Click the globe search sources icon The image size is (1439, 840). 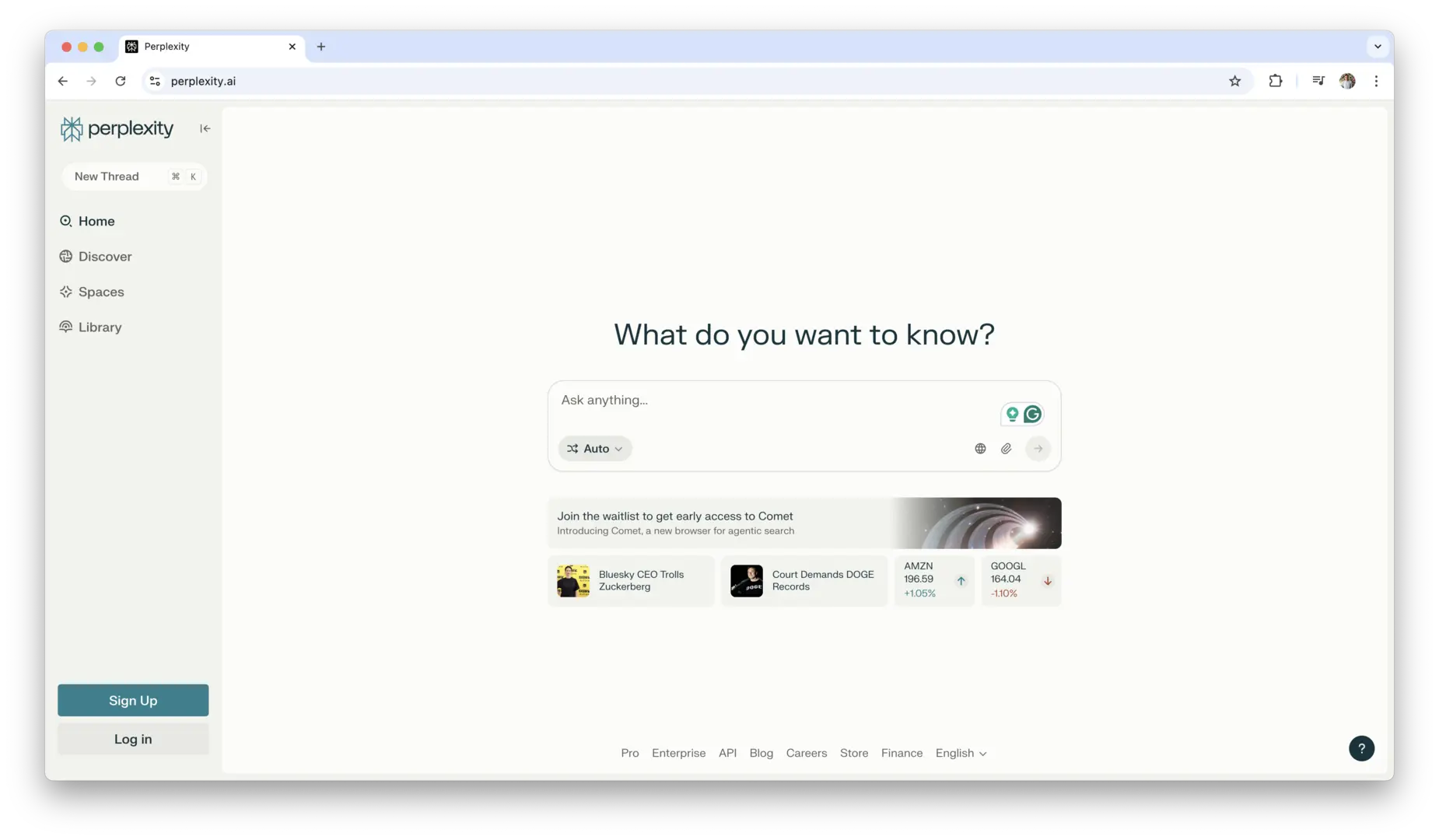coord(980,449)
